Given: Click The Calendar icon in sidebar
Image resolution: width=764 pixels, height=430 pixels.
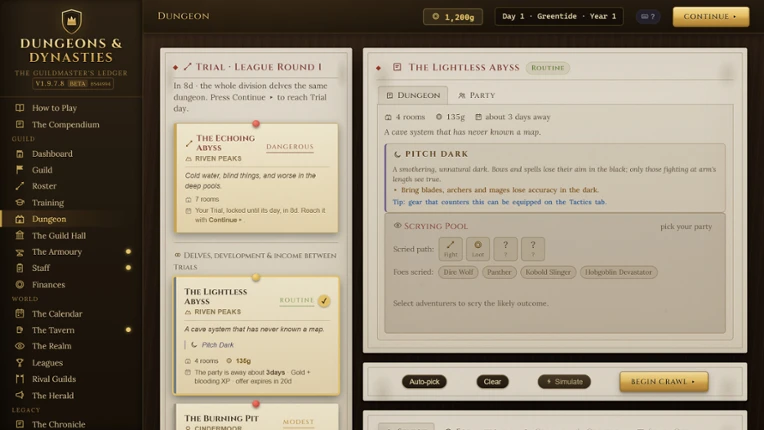Looking at the screenshot, I should (19, 314).
